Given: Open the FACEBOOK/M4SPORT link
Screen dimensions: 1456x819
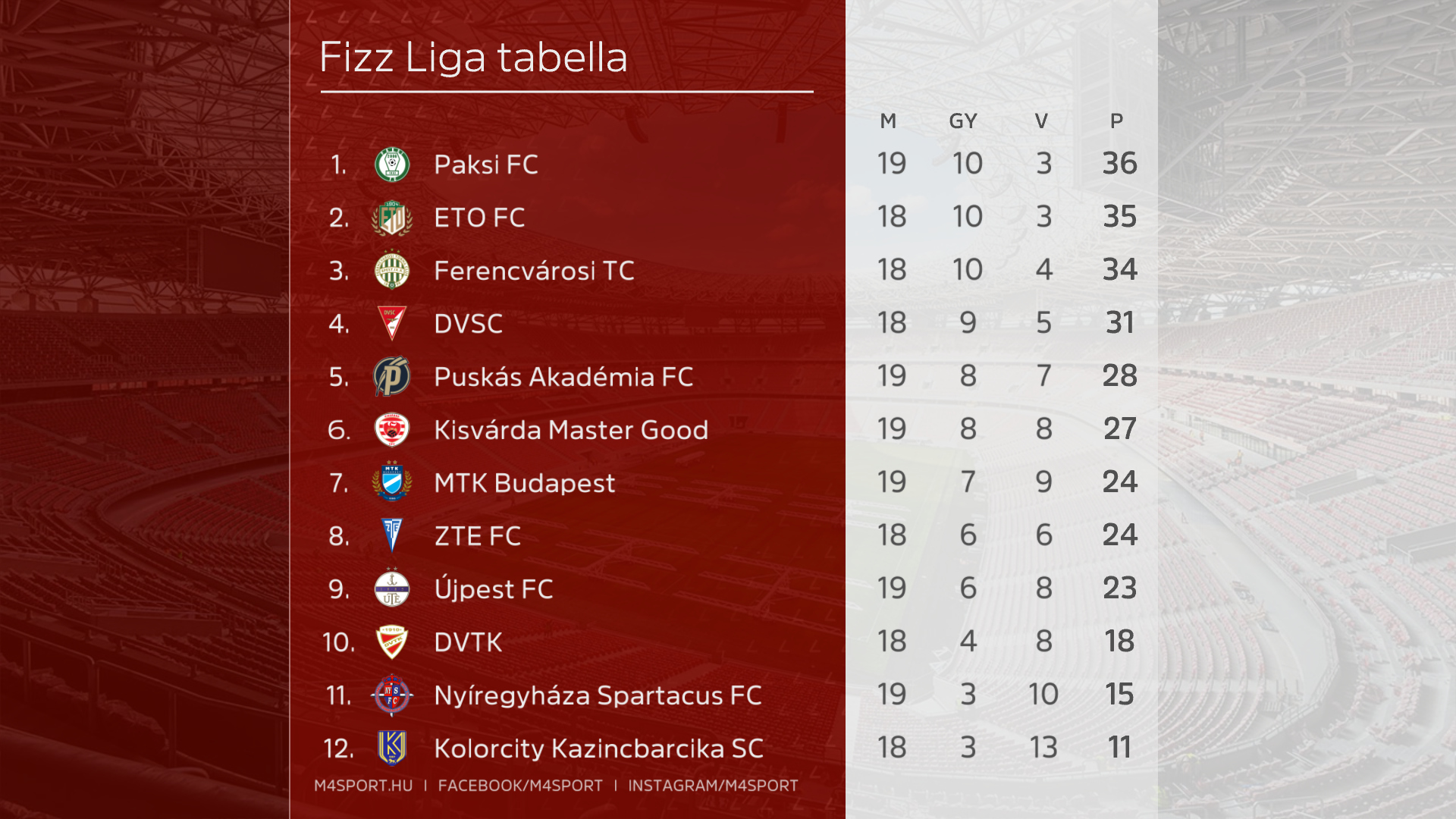Looking at the screenshot, I should point(520,786).
